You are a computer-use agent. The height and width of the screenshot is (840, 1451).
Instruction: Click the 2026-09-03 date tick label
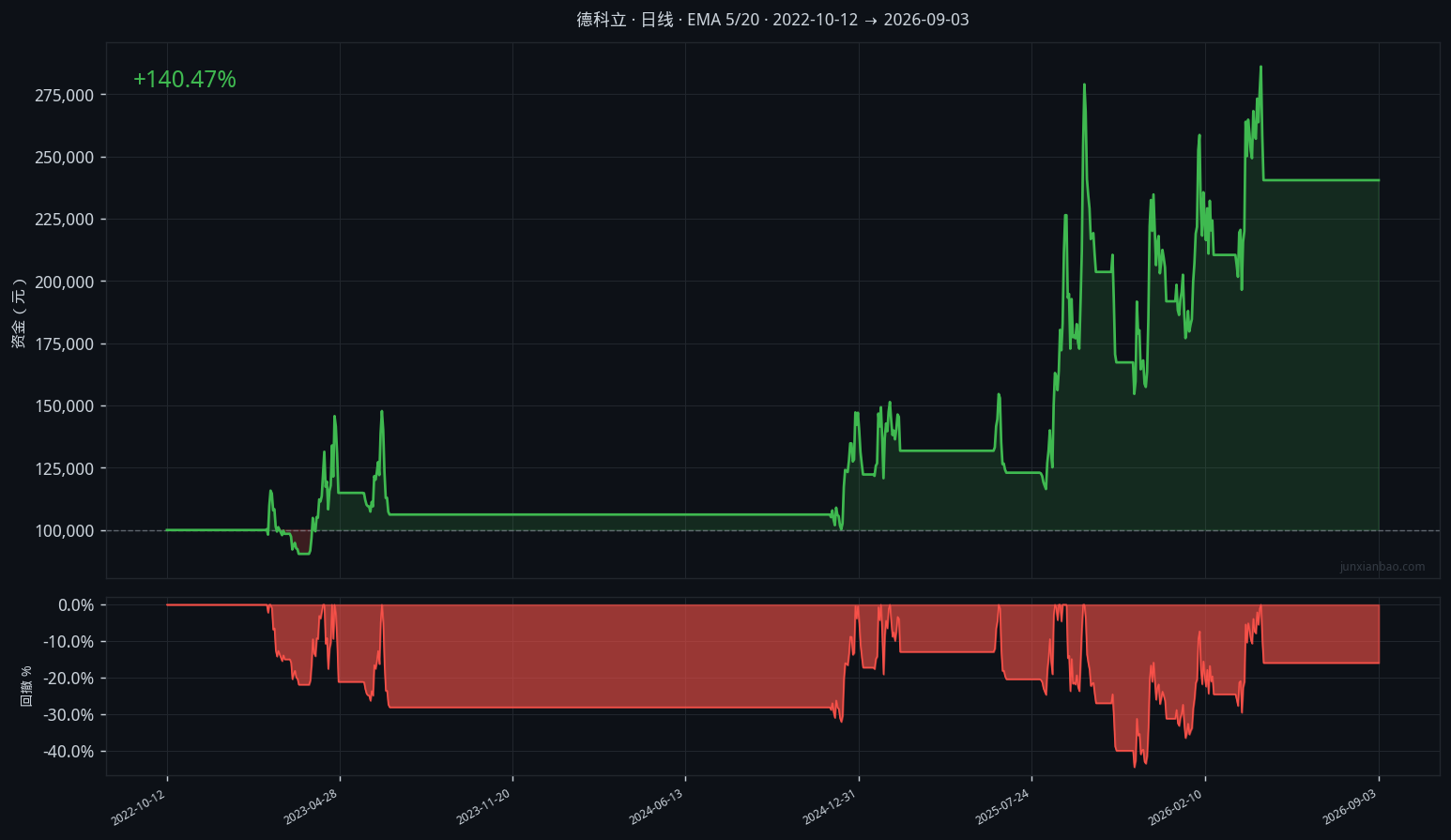[1350, 807]
